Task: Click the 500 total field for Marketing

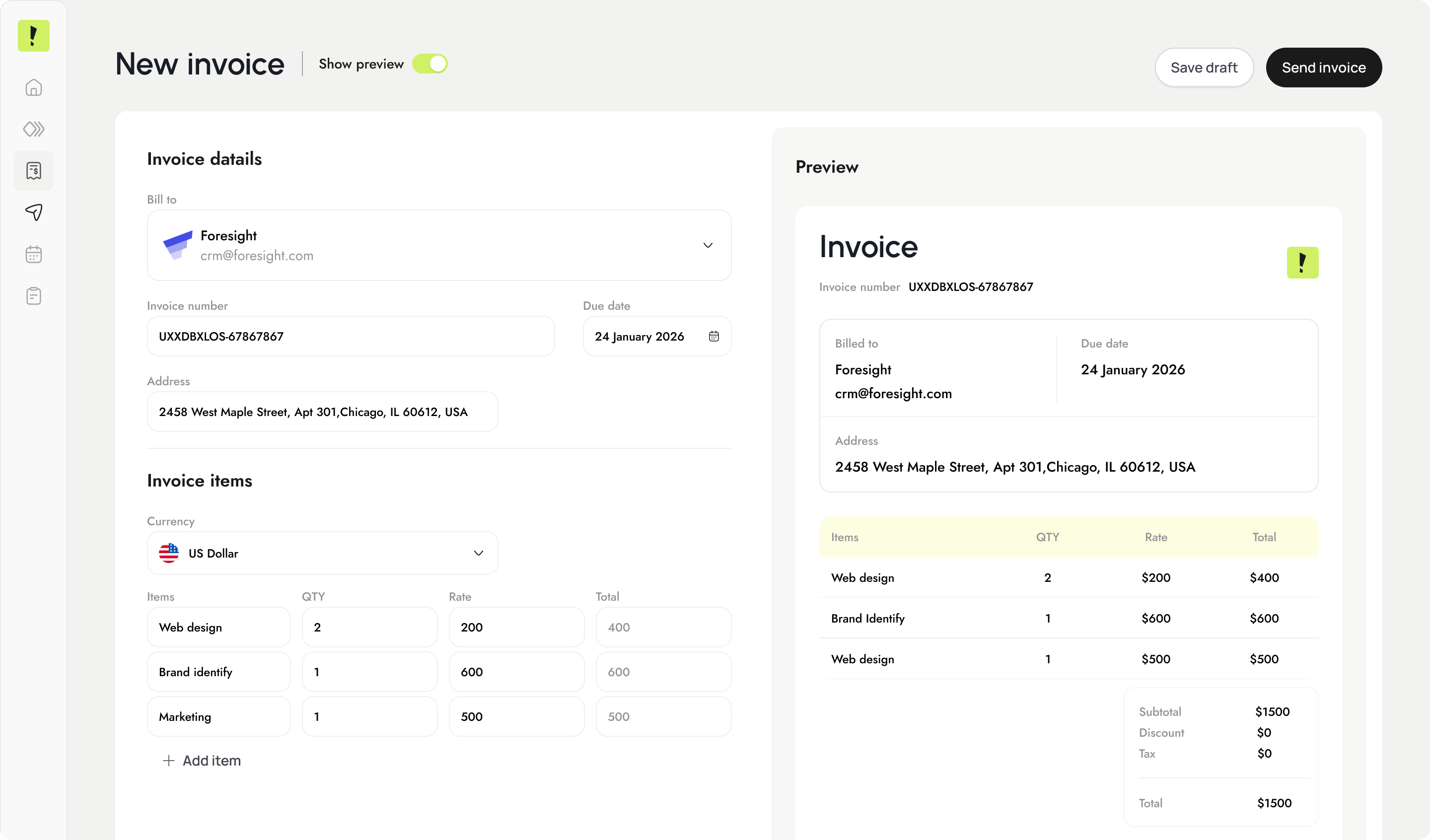Action: point(663,716)
